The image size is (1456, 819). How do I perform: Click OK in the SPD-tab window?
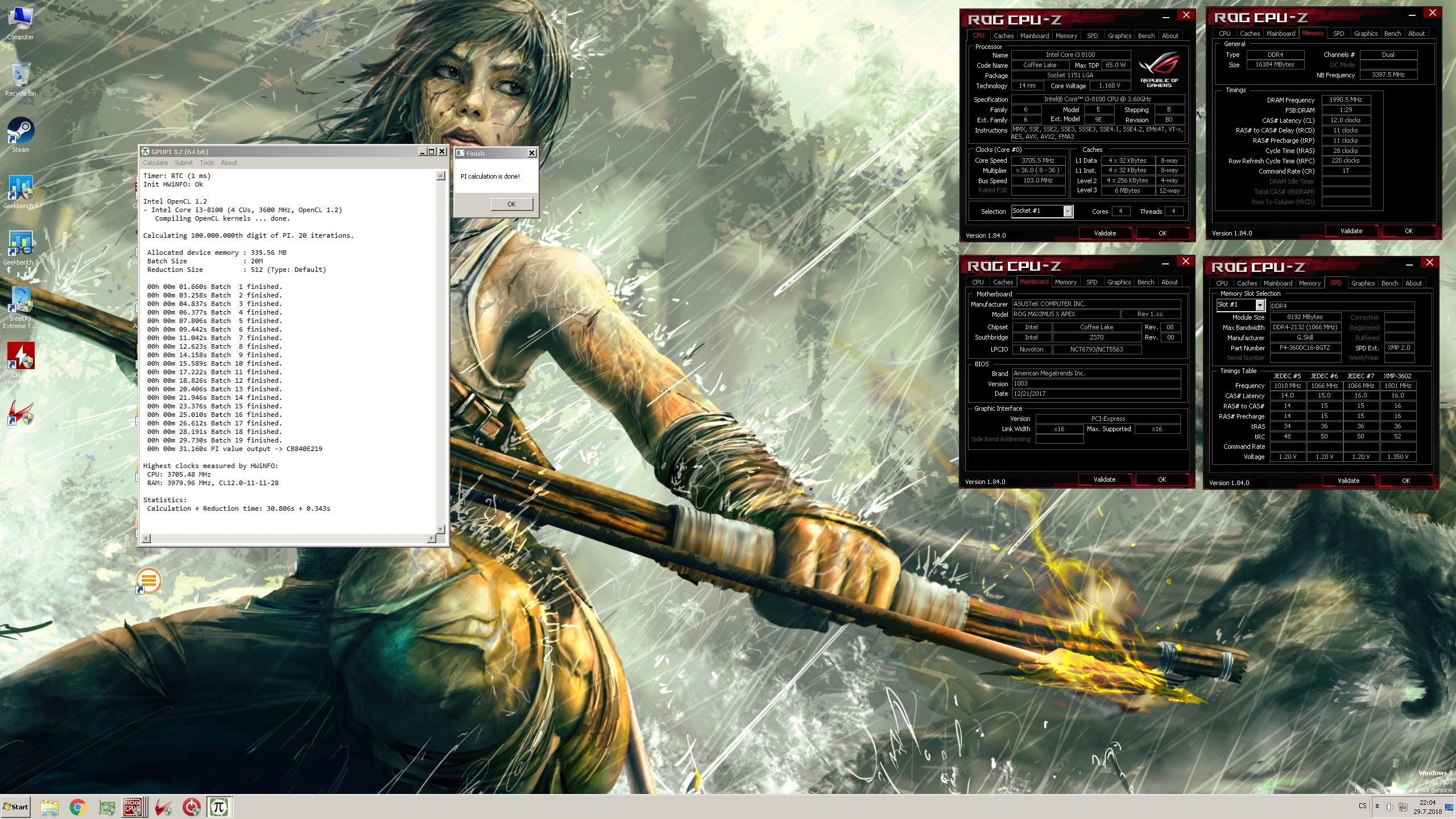(x=1406, y=481)
